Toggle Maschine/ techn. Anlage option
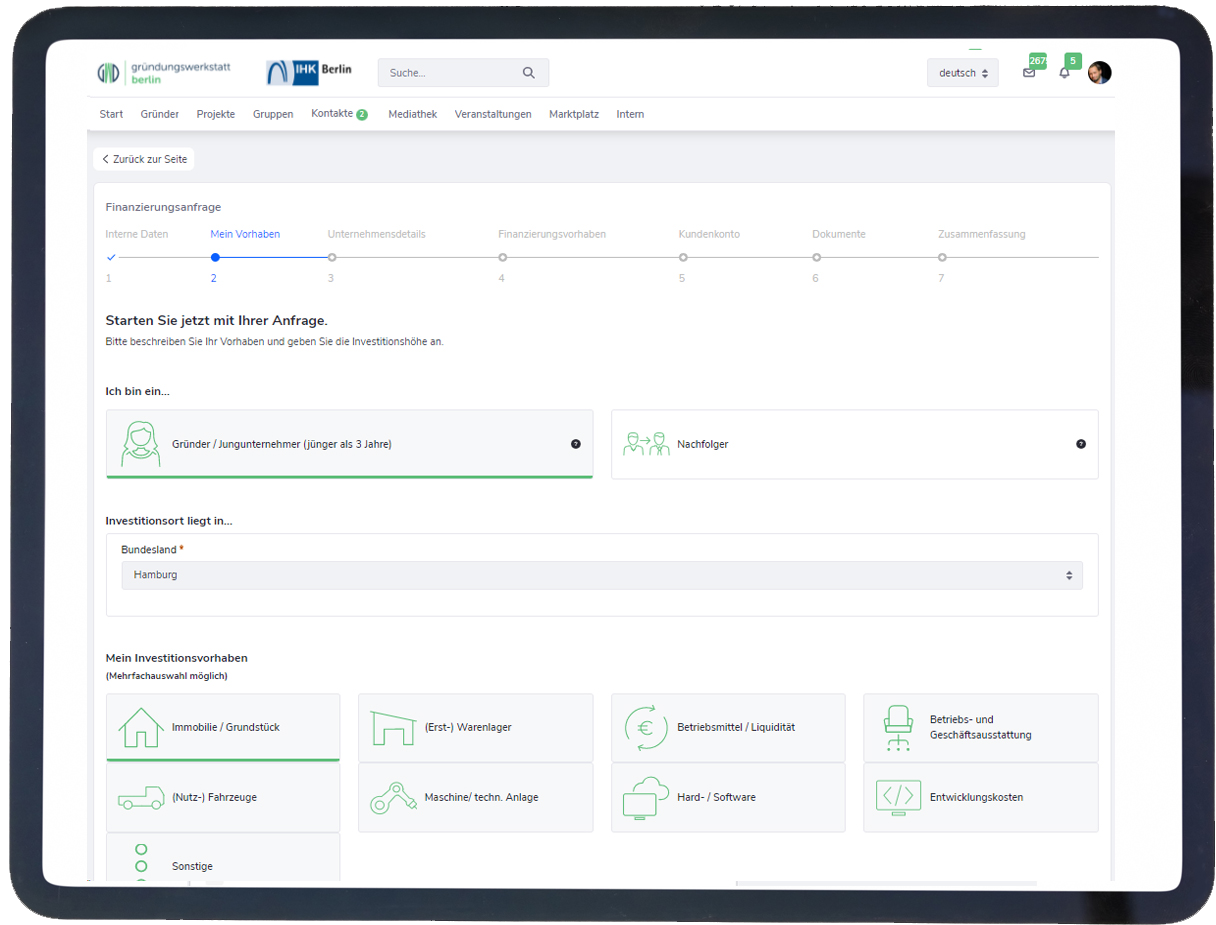 (x=475, y=798)
